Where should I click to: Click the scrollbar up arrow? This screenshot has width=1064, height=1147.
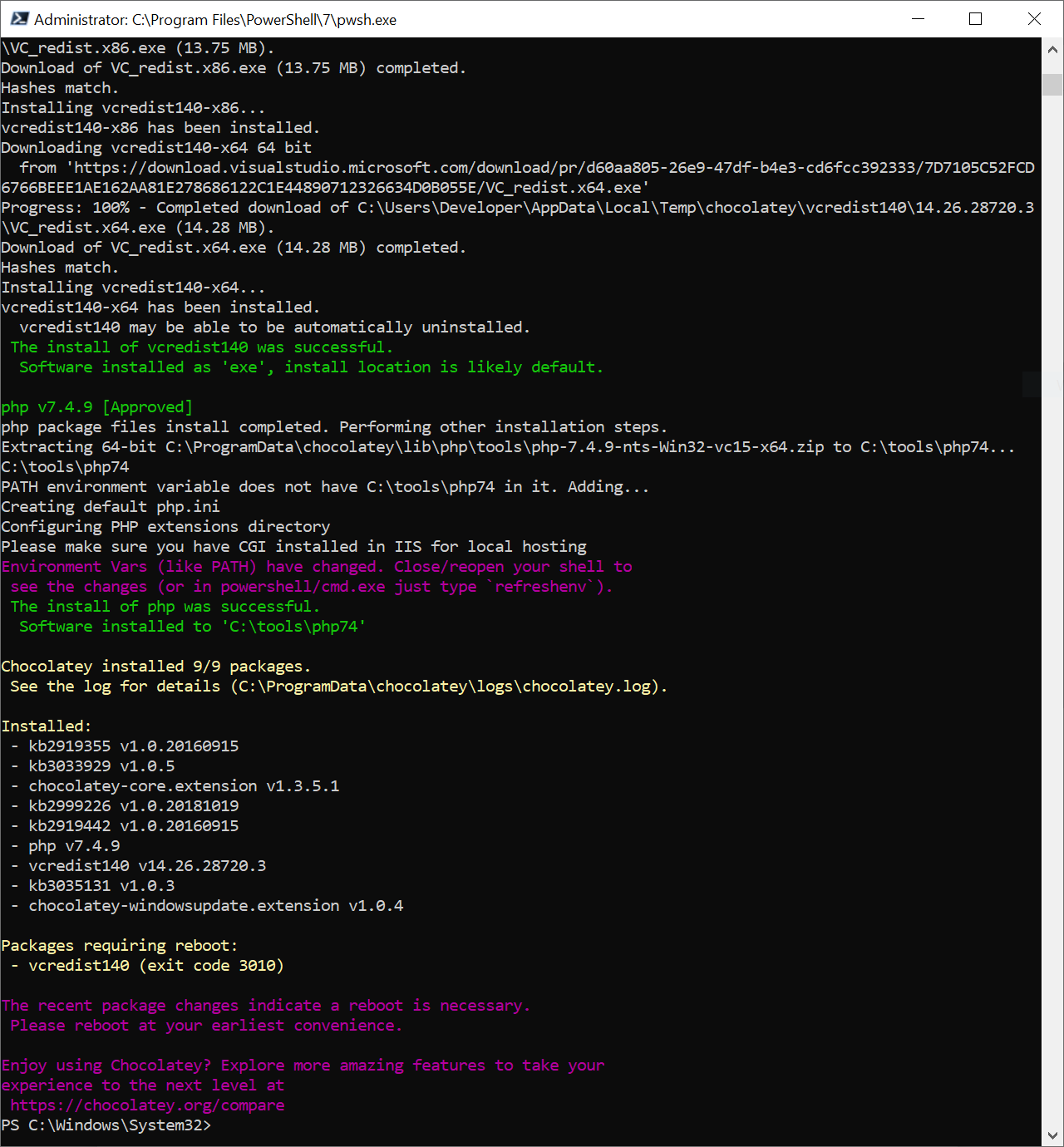(x=1051, y=47)
